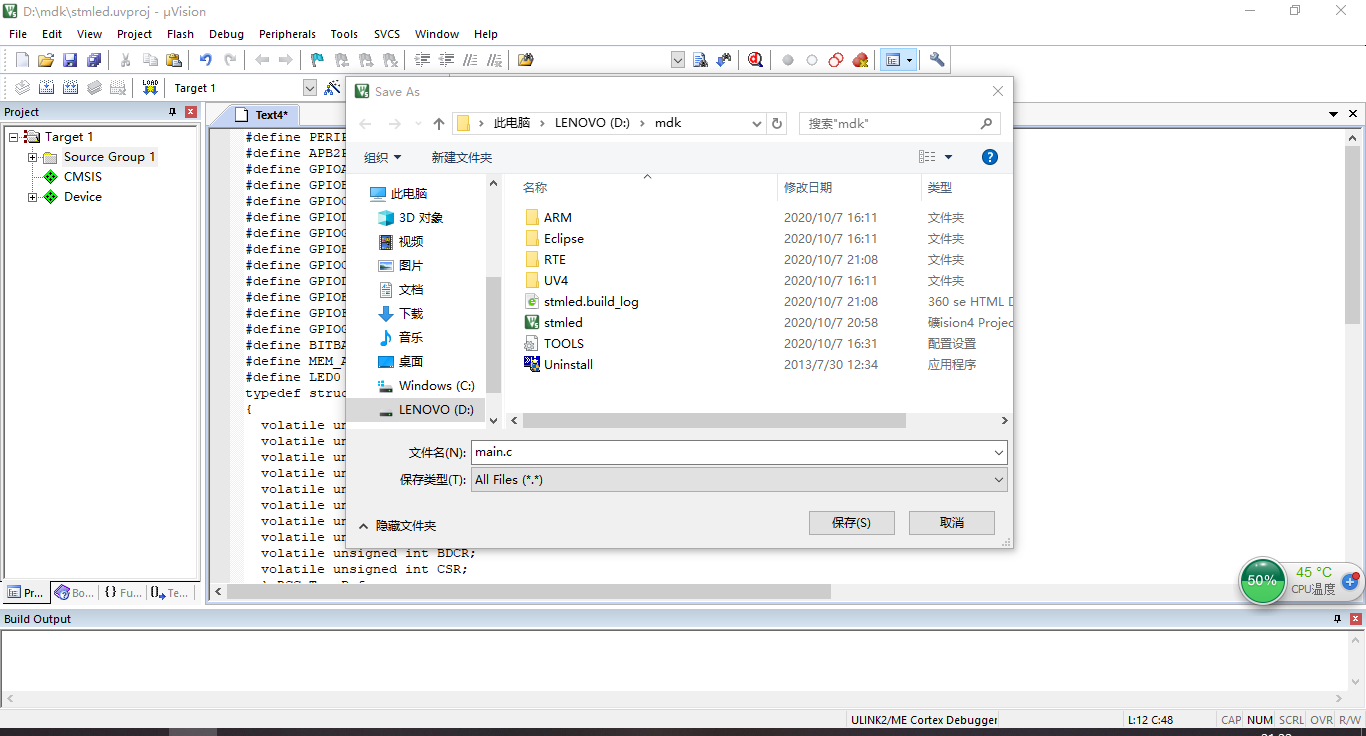This screenshot has width=1366, height=736.
Task: Click the Copy icon
Action: (150, 60)
